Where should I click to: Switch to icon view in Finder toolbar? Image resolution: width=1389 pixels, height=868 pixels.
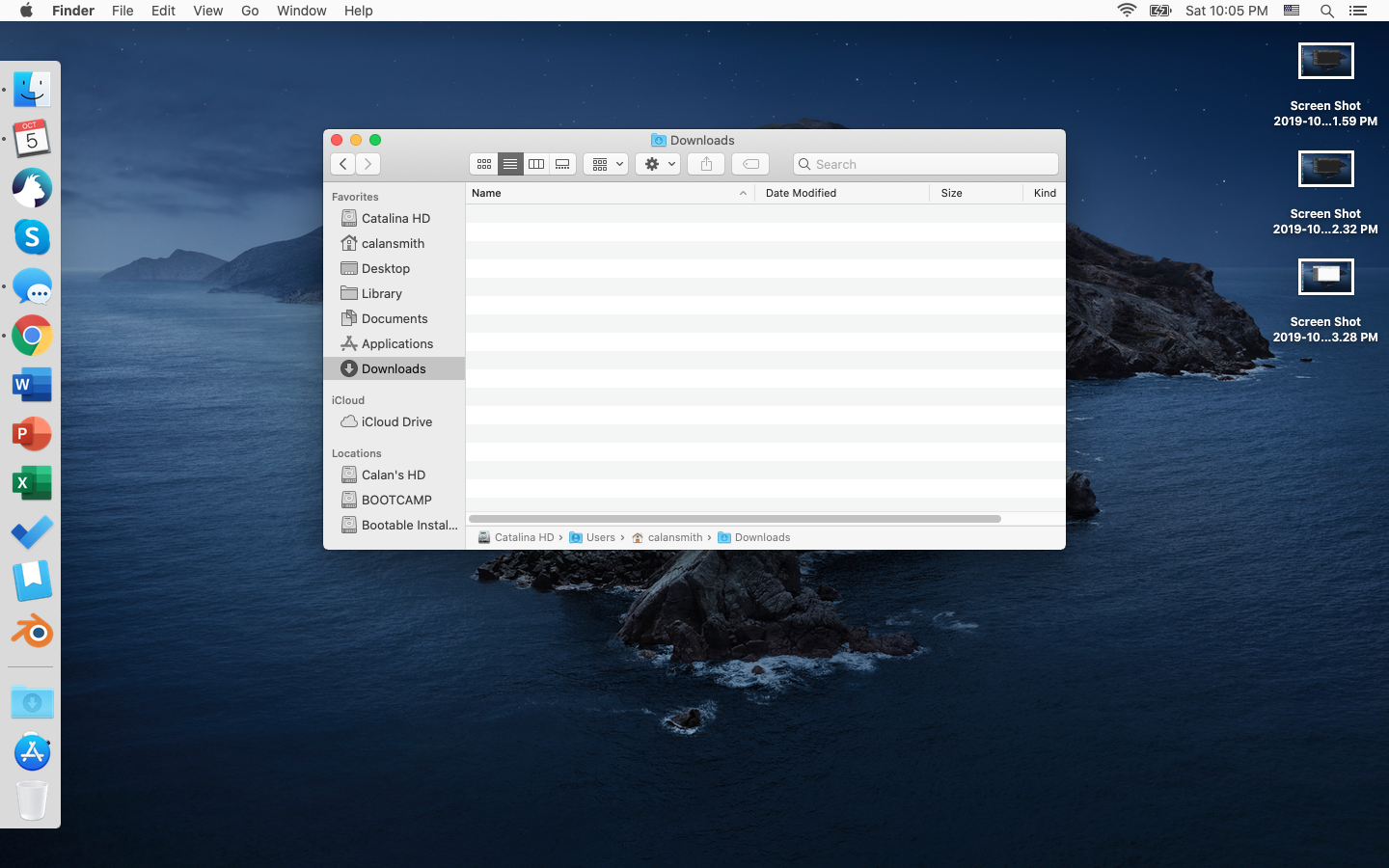click(x=484, y=164)
